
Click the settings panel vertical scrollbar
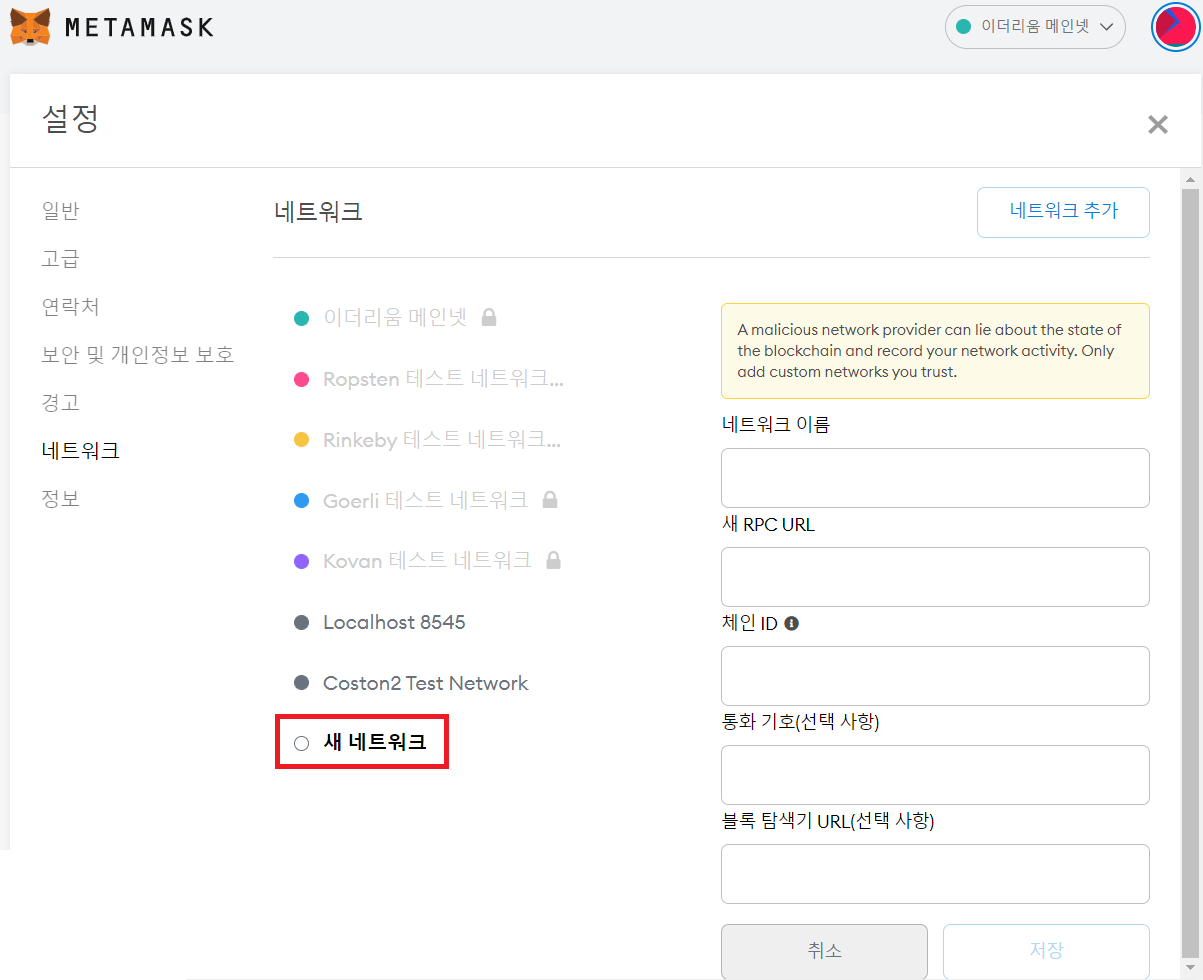click(x=1190, y=575)
